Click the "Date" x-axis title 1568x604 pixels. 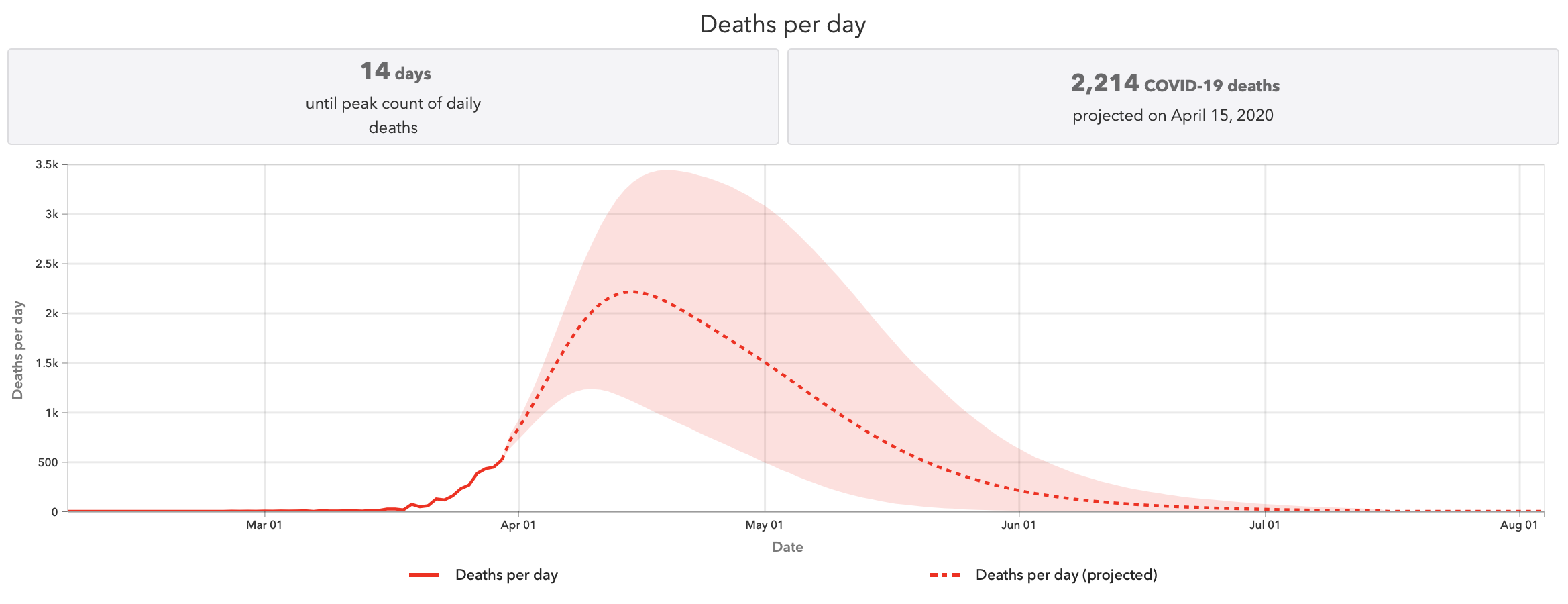point(787,547)
